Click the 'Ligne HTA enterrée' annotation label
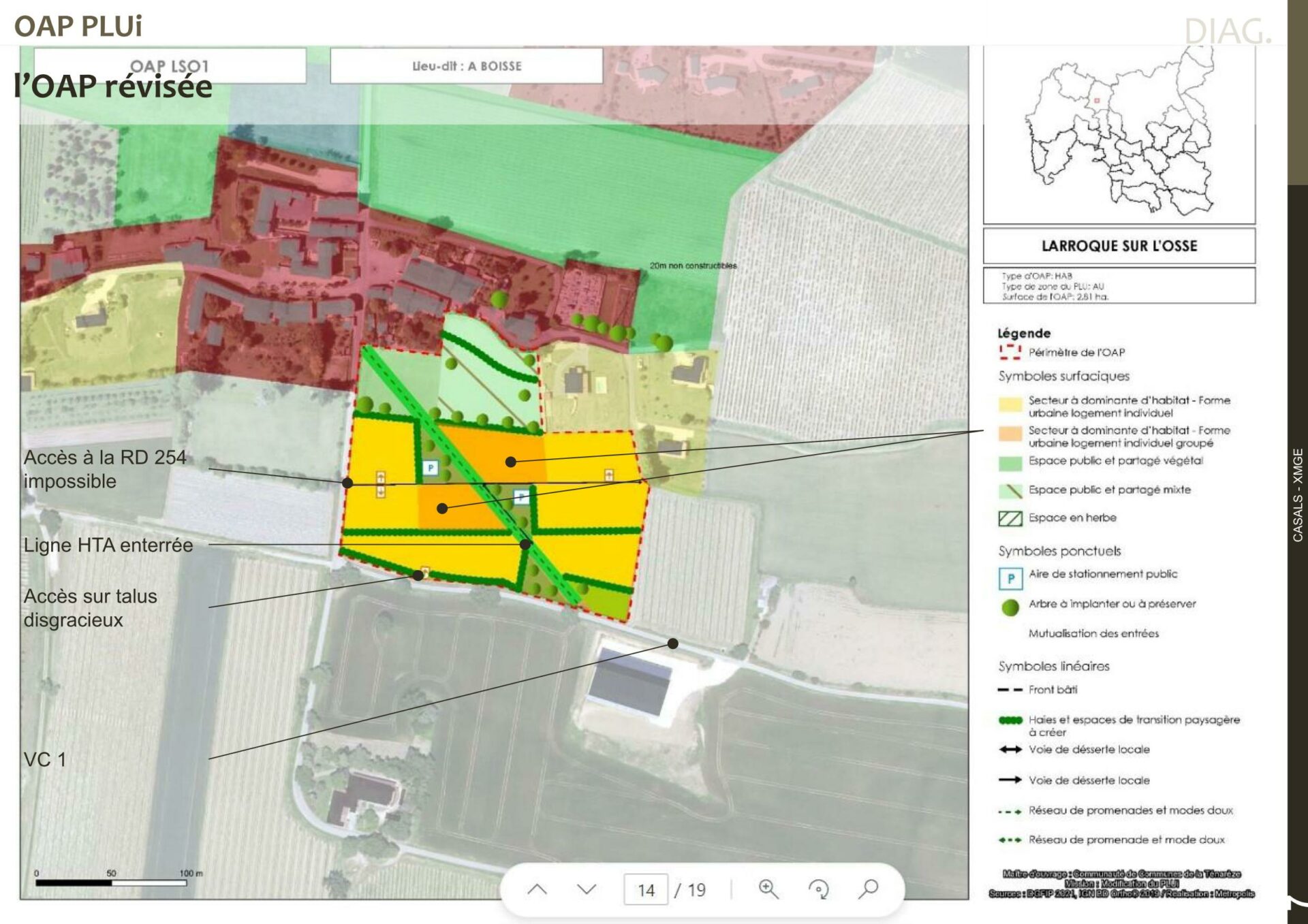The height and width of the screenshot is (924, 1308). tap(108, 545)
